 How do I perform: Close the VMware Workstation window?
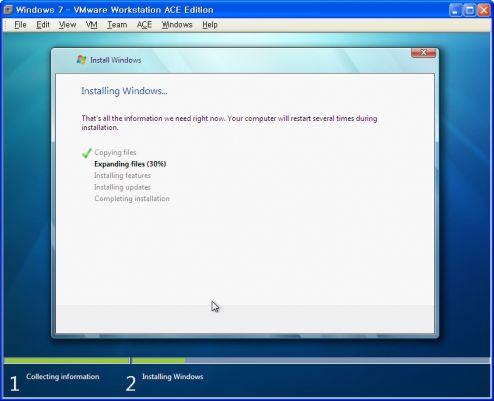pos(483,10)
